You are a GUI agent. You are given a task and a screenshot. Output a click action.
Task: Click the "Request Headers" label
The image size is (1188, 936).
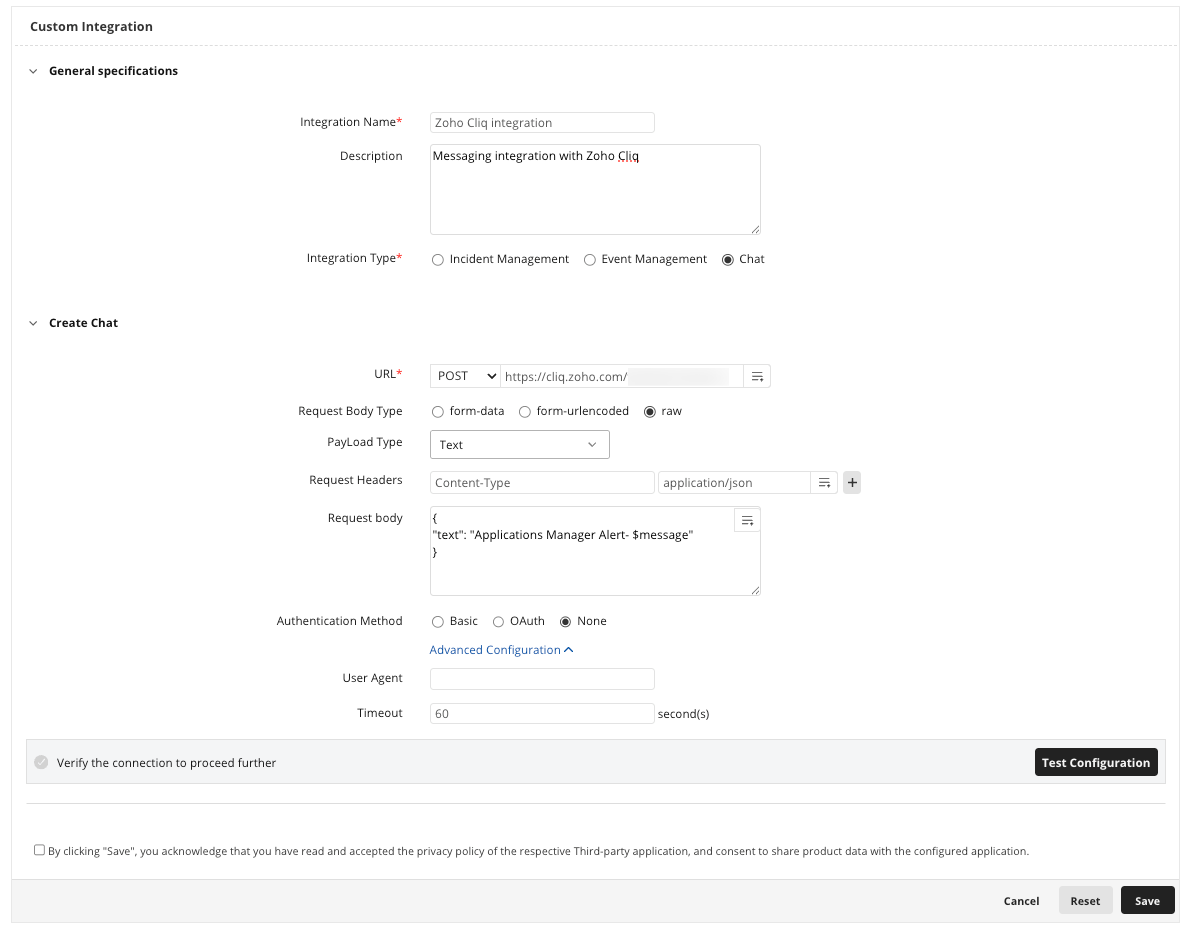tap(355, 481)
